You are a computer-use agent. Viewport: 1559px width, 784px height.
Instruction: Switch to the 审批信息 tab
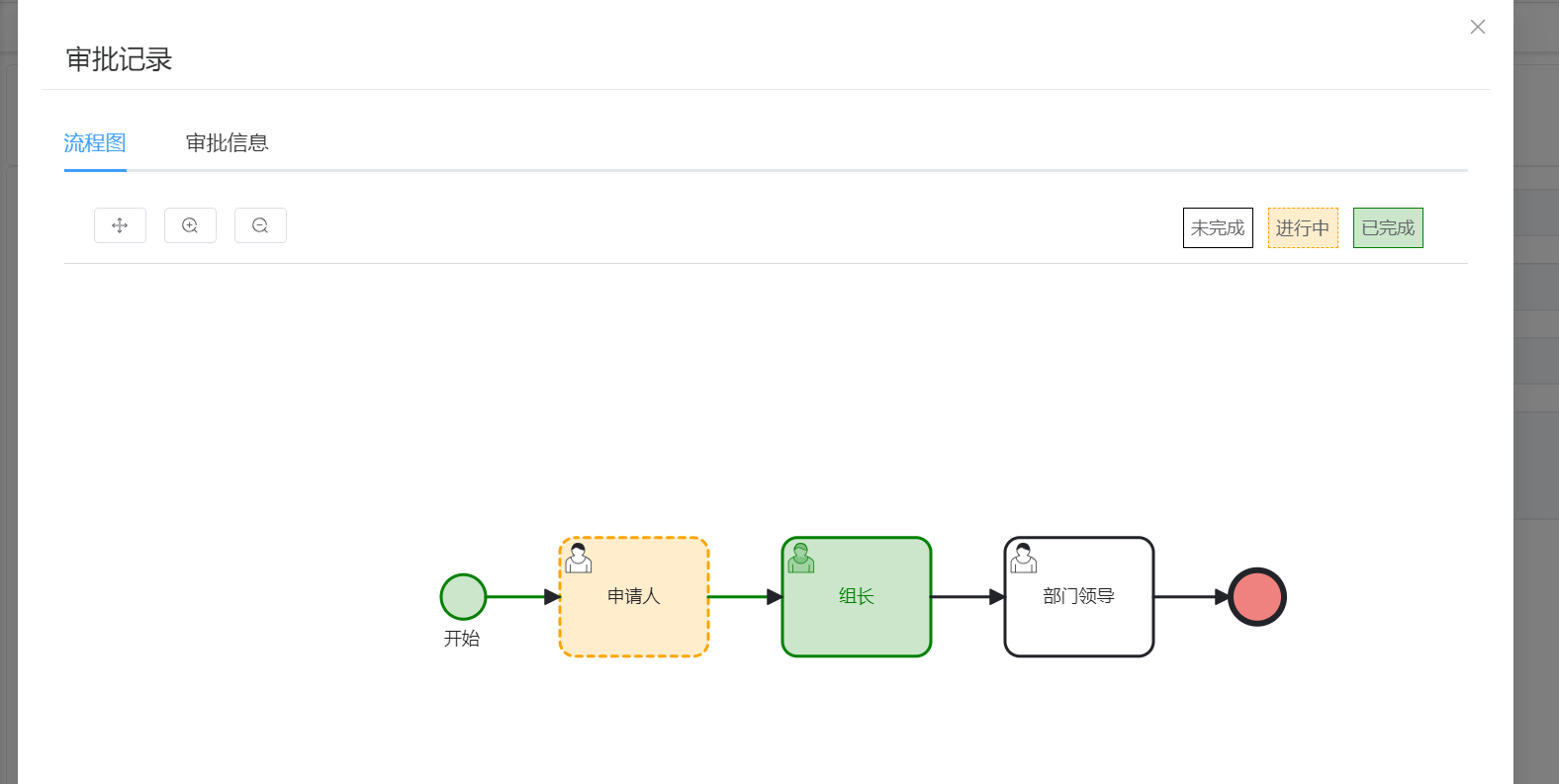(x=228, y=143)
